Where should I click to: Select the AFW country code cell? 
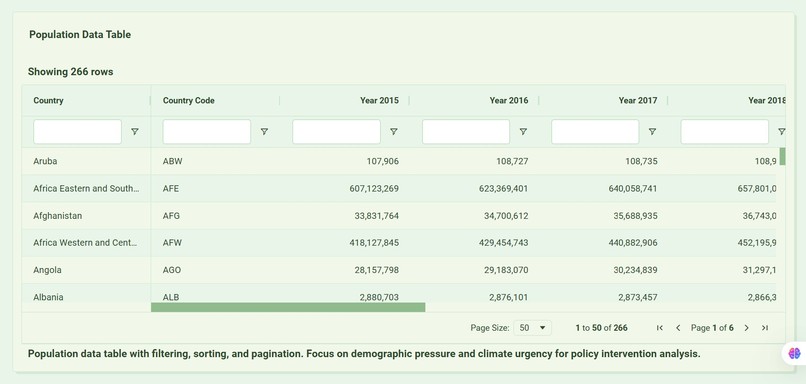coord(216,243)
